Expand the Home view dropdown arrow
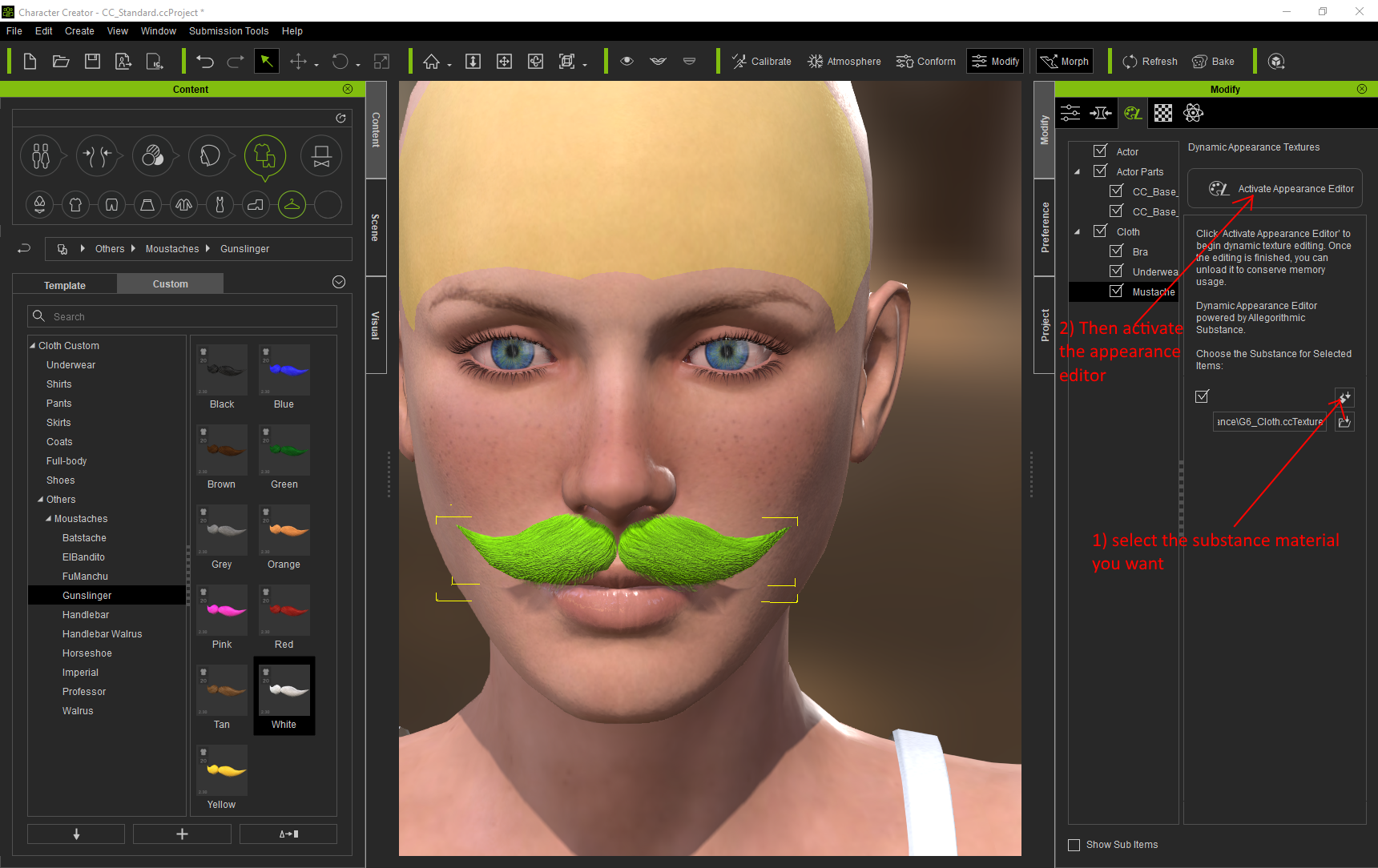This screenshot has width=1378, height=868. click(449, 65)
